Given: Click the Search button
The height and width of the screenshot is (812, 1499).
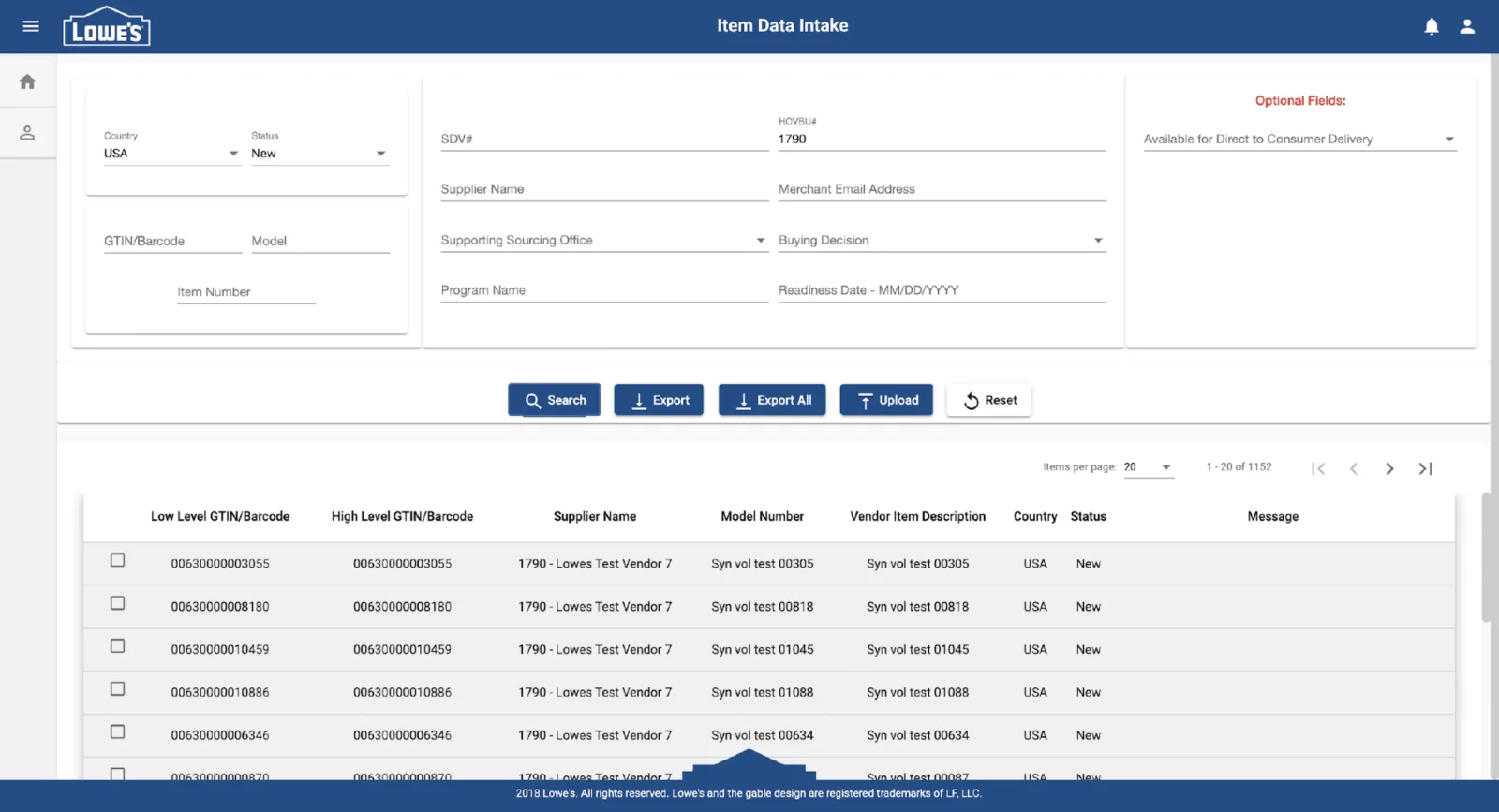Looking at the screenshot, I should click(x=555, y=400).
